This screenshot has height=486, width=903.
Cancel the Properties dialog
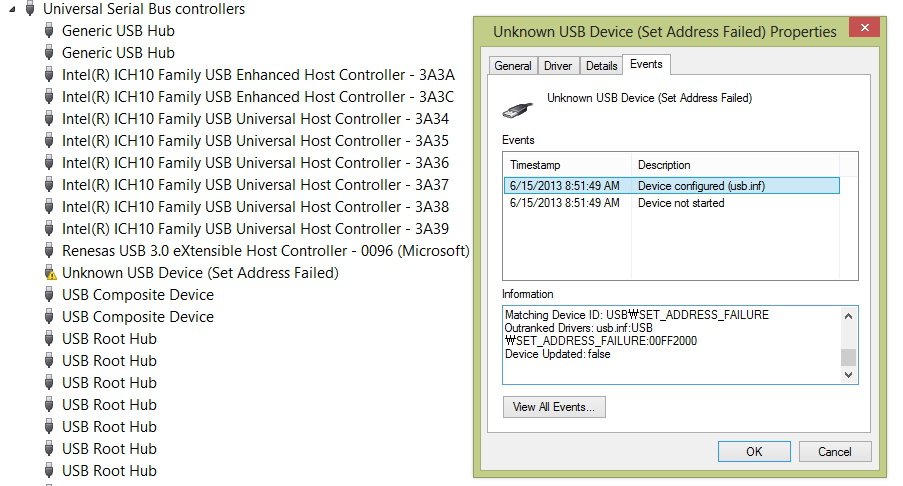point(835,452)
